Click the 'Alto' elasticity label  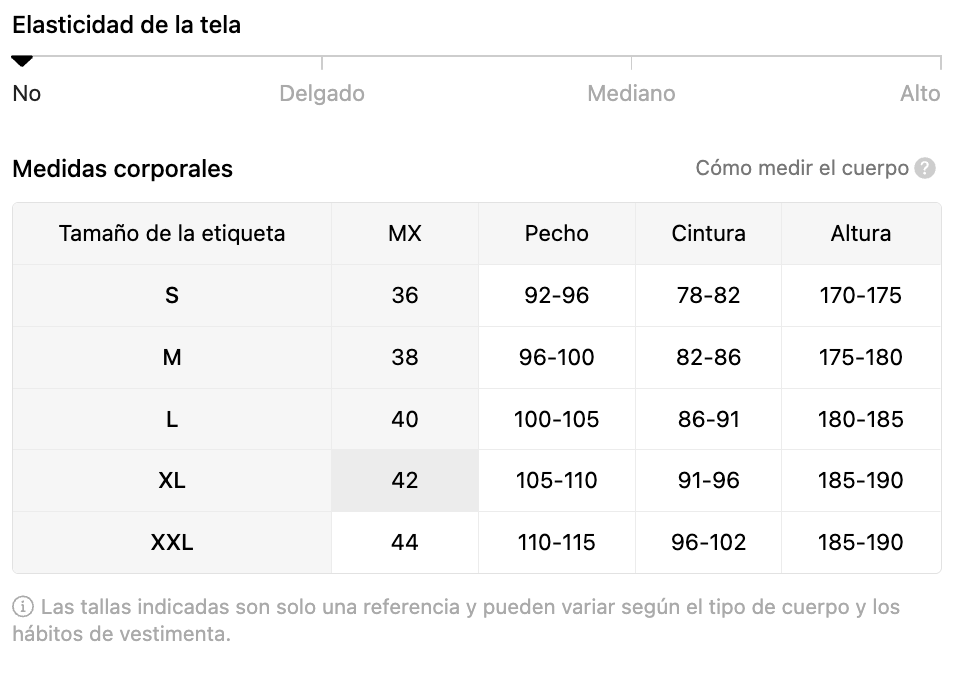[x=920, y=93]
